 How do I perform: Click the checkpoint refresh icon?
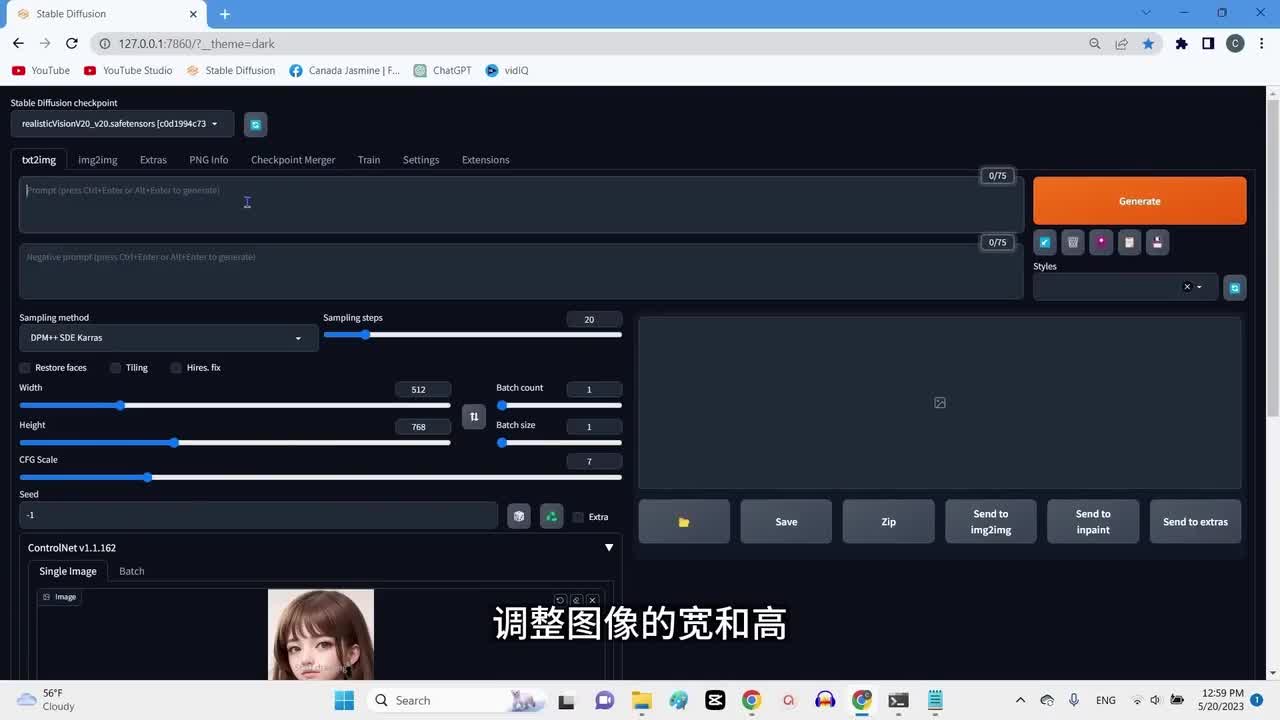tap(255, 124)
